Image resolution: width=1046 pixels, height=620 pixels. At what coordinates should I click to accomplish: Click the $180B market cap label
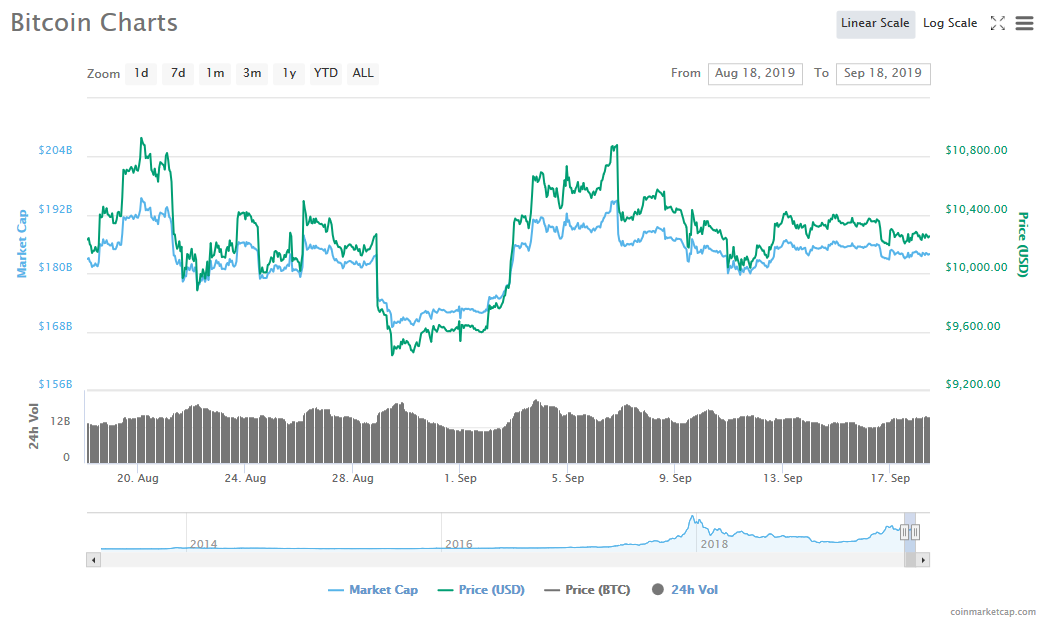coord(55,267)
